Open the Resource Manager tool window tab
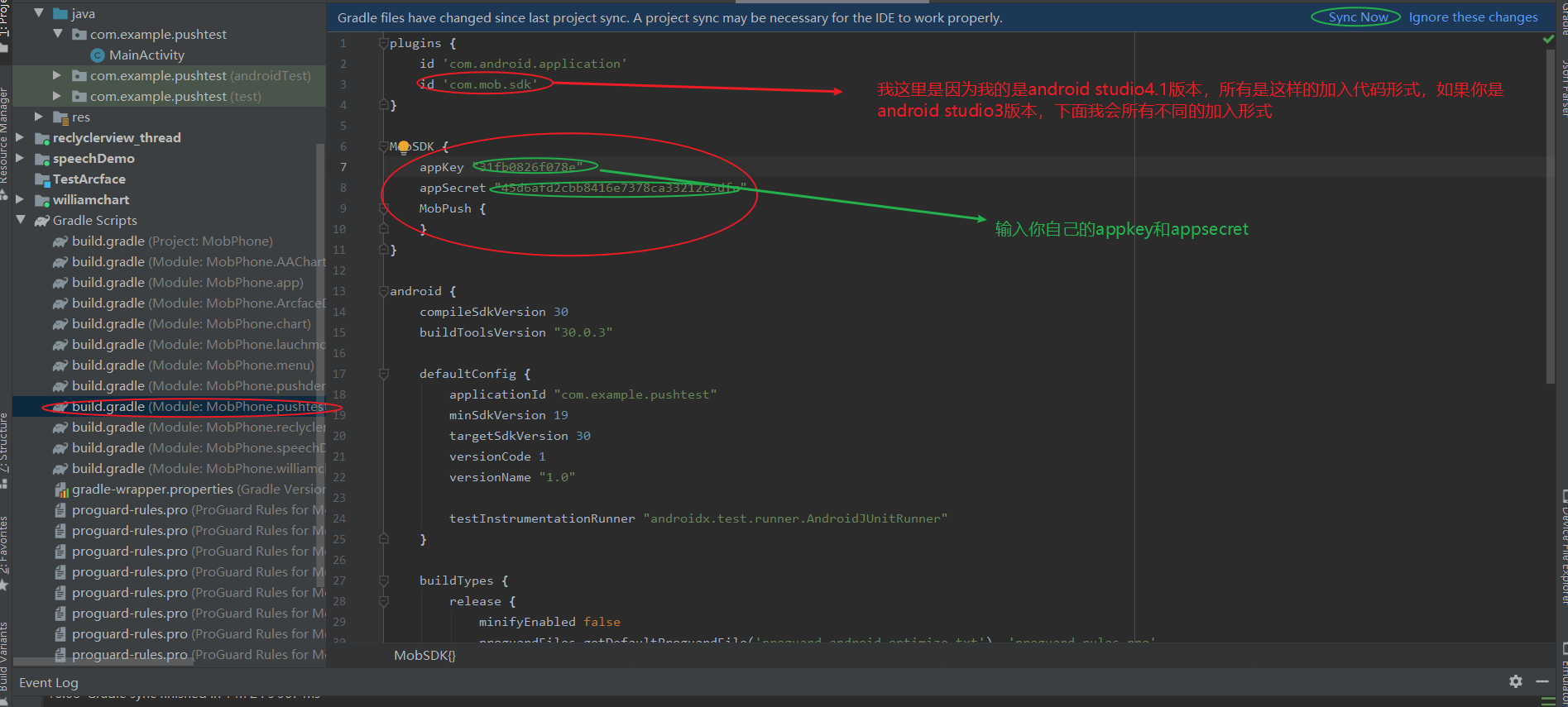This screenshot has height=707, width=1568. point(4,142)
